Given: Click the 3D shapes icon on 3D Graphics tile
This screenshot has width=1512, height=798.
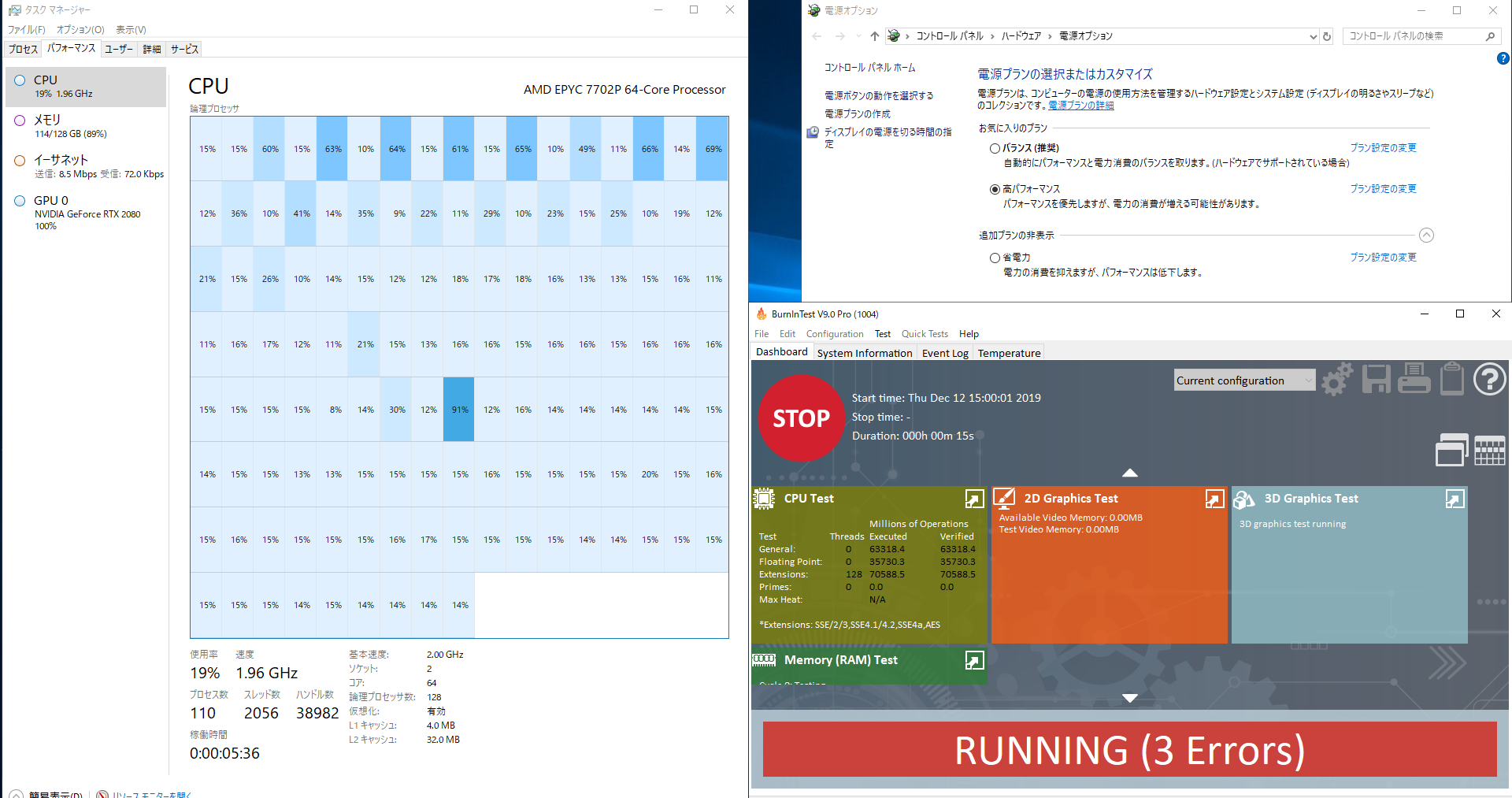Looking at the screenshot, I should tap(1244, 499).
